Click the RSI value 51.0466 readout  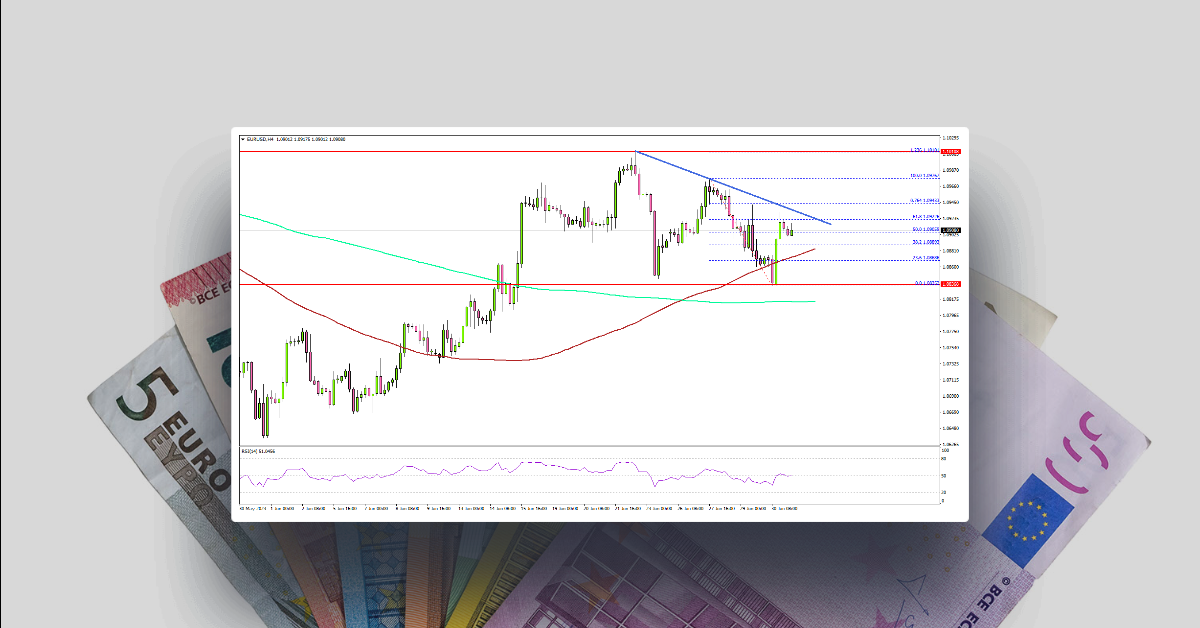coord(268,453)
